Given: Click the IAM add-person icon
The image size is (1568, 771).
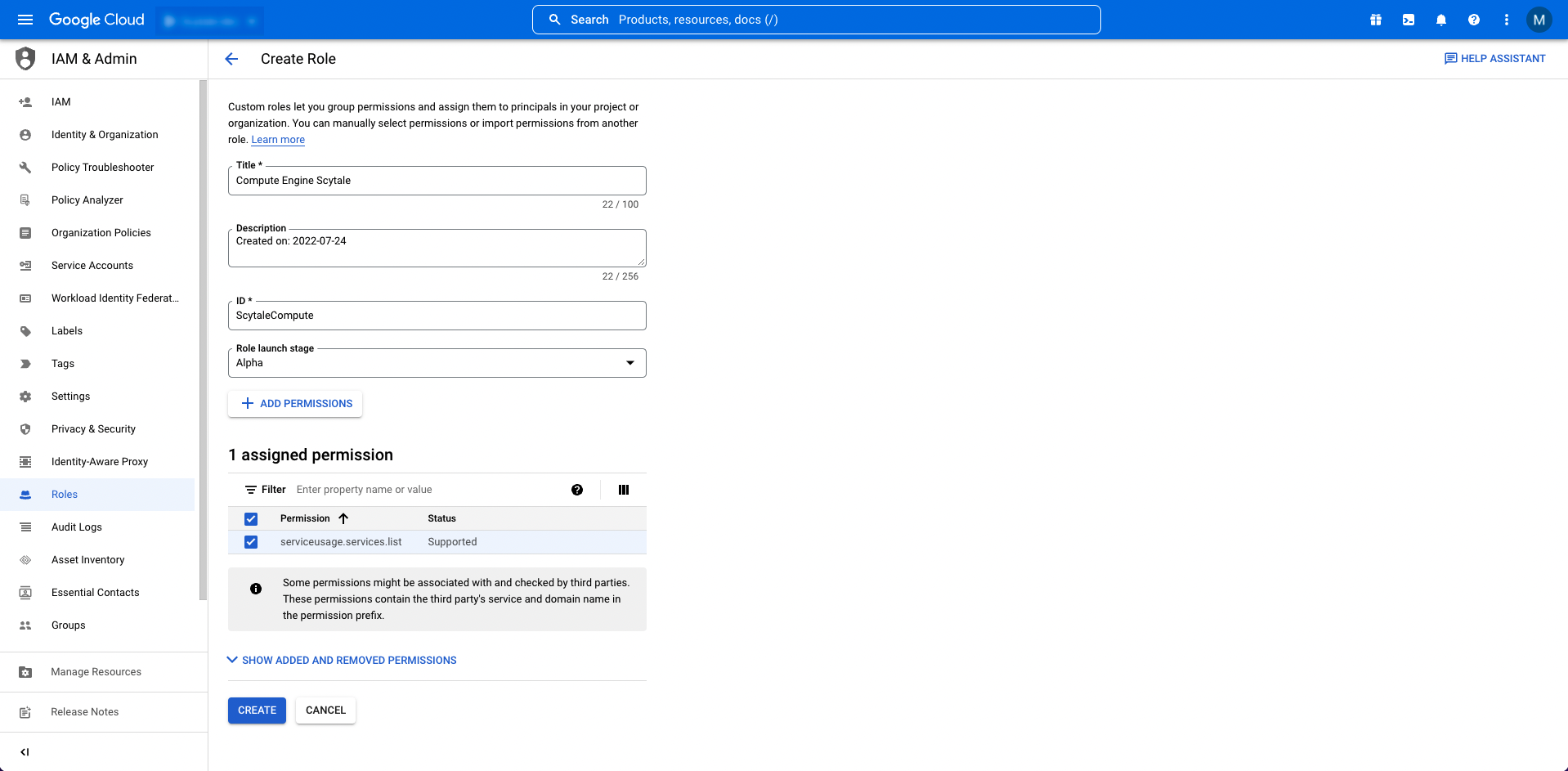Looking at the screenshot, I should (25, 102).
